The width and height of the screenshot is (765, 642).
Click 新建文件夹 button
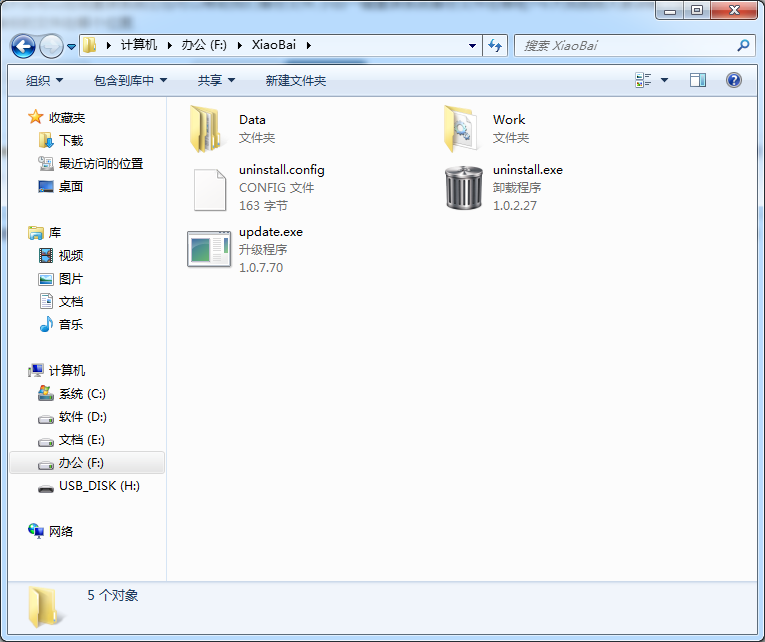(x=296, y=80)
